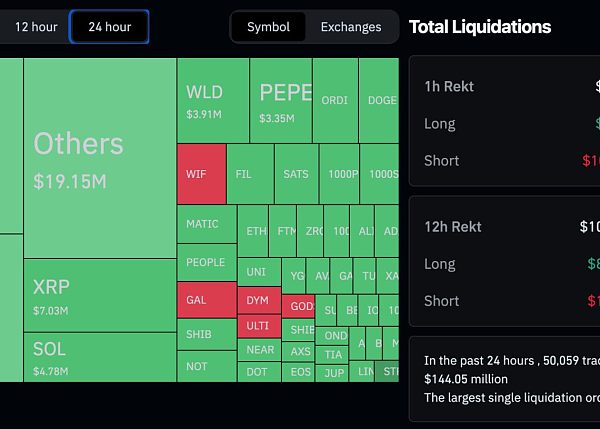The height and width of the screenshot is (429, 600).
Task: Click the ORDI heatmap tile
Action: point(335,101)
